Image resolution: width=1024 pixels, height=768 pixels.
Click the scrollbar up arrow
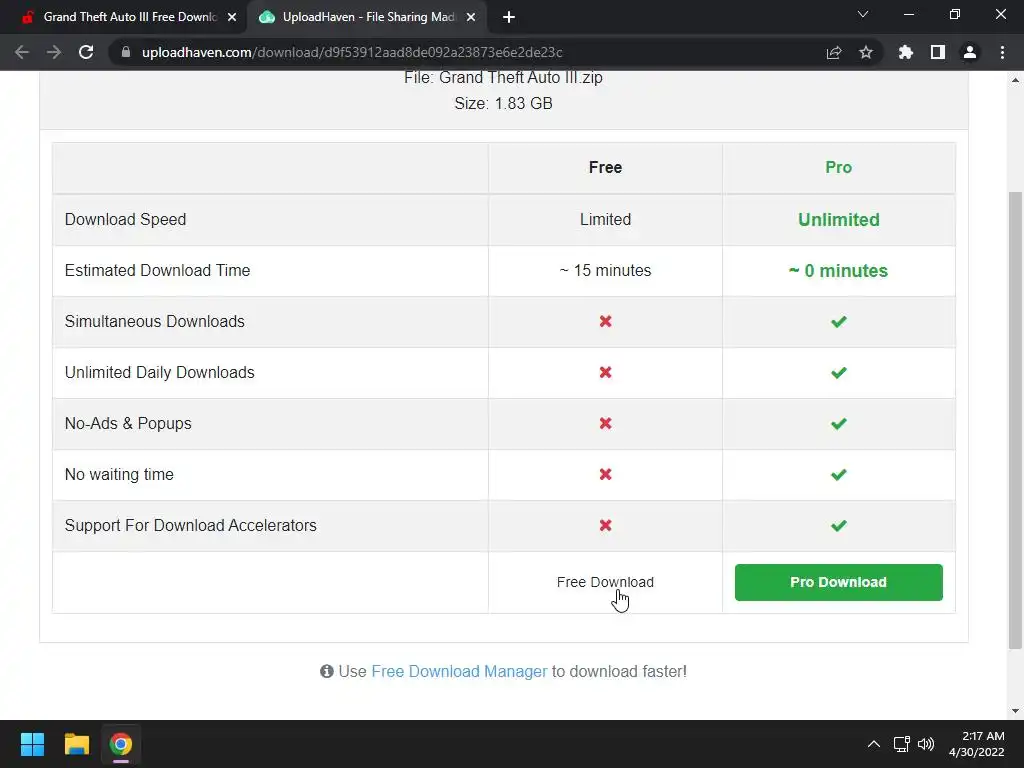(x=1015, y=80)
